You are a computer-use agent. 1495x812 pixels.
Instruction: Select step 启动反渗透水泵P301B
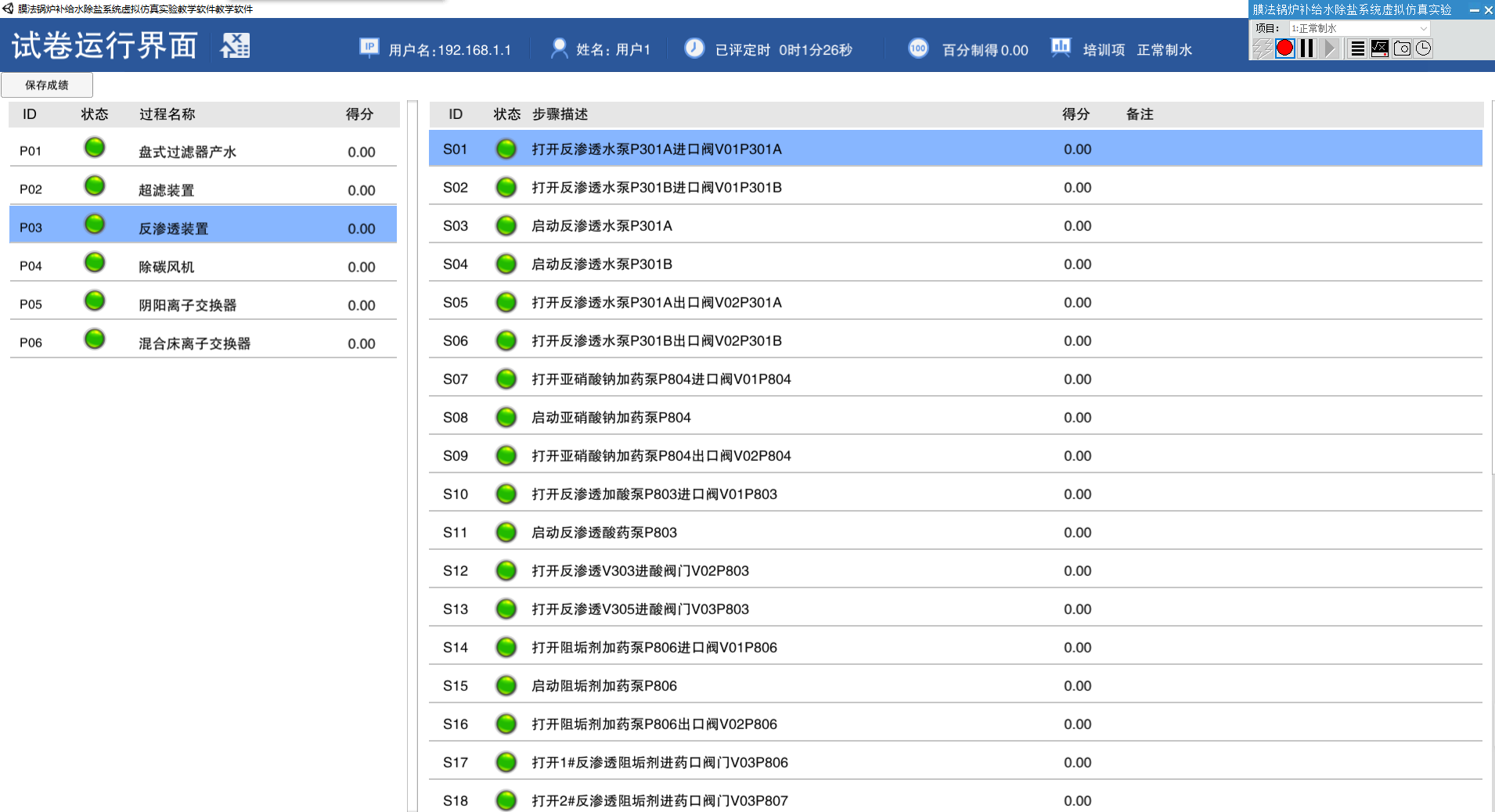(956, 264)
